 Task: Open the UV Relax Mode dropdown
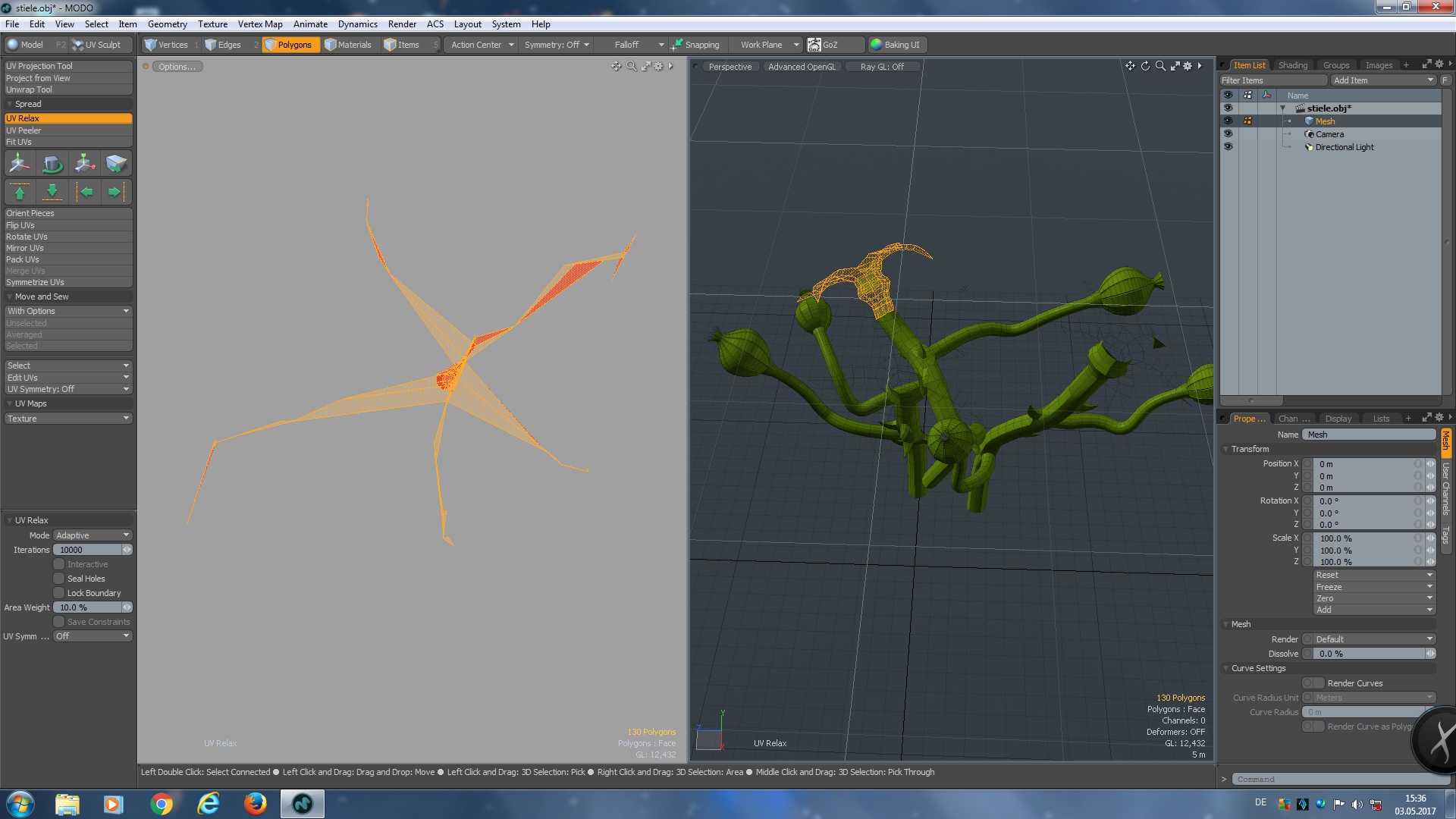pyautogui.click(x=93, y=535)
